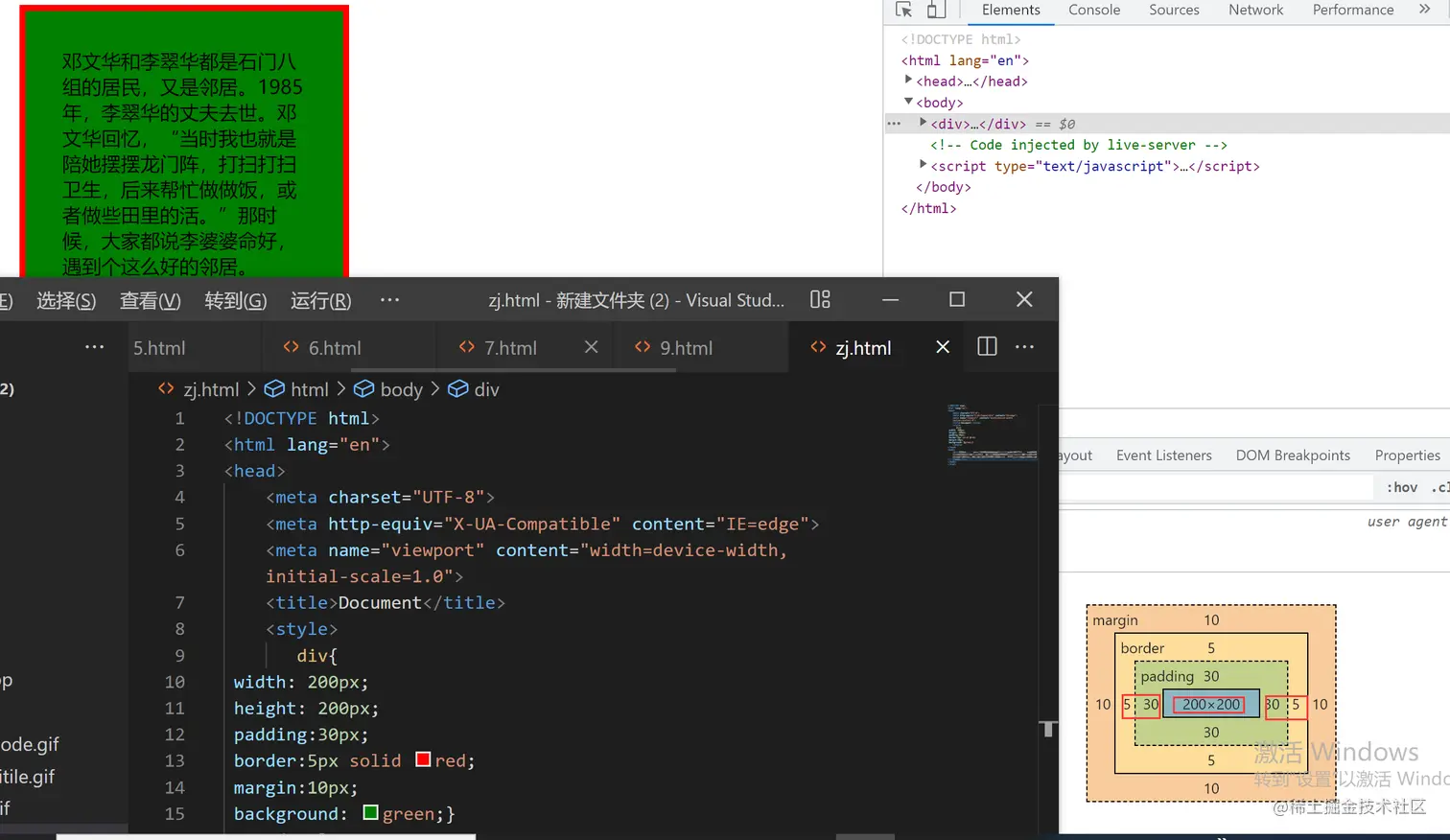Open the 选择(S) menu
1450x840 pixels.
[x=66, y=300]
